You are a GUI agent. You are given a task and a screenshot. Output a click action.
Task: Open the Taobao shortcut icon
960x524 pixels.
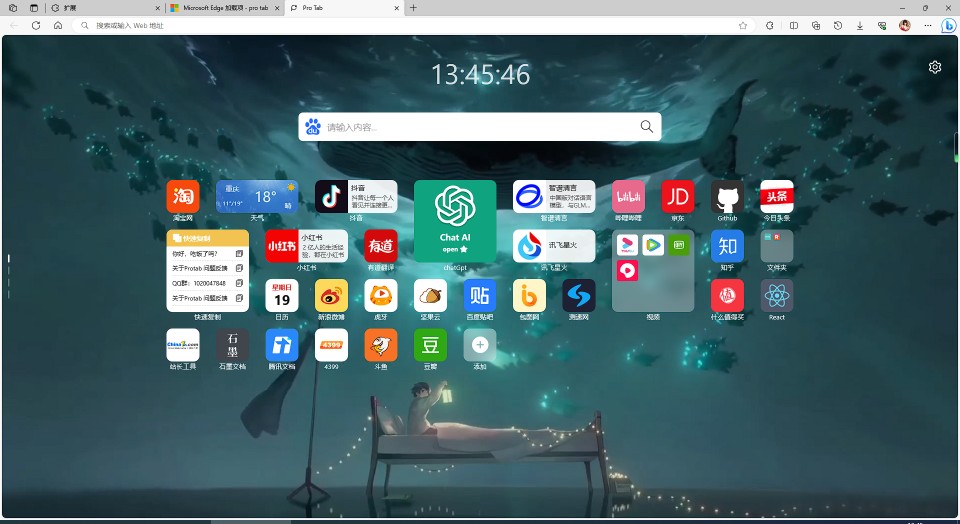tap(183, 196)
